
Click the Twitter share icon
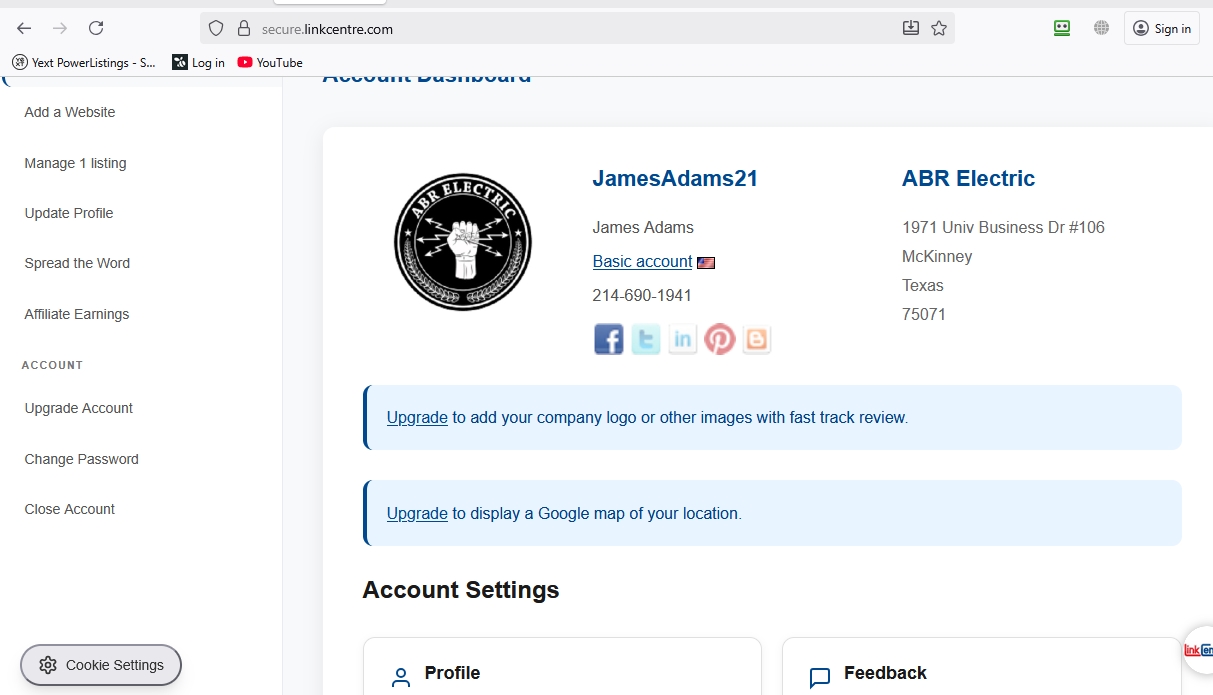click(646, 339)
